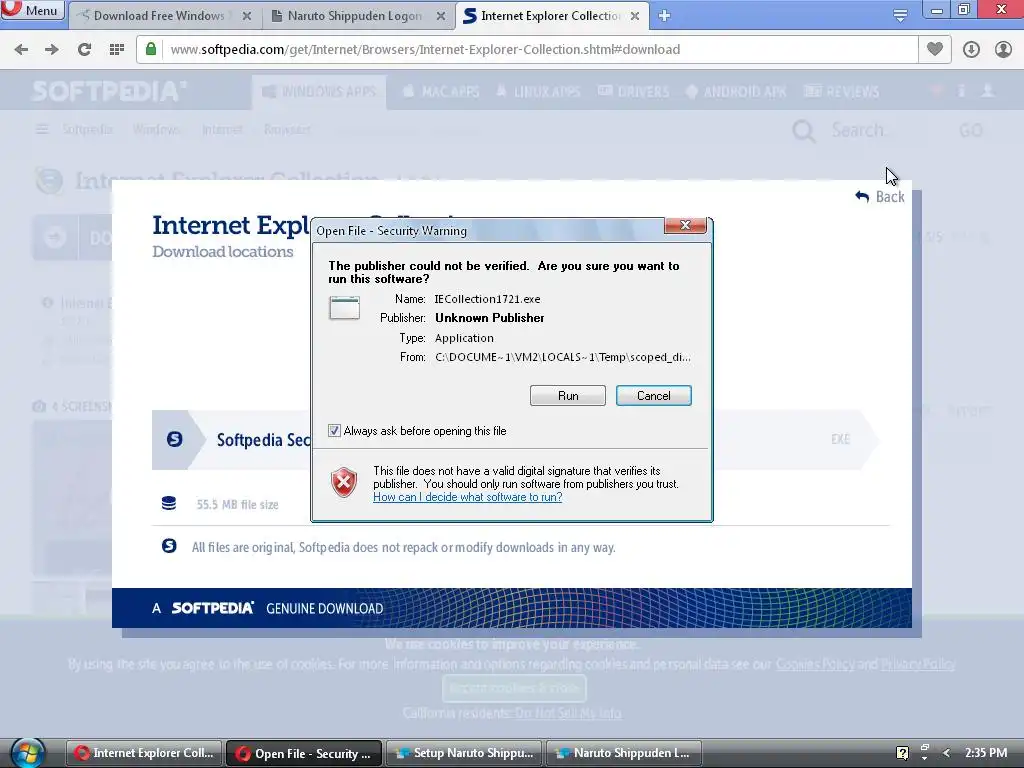Open How can I decide what software link

point(468,497)
